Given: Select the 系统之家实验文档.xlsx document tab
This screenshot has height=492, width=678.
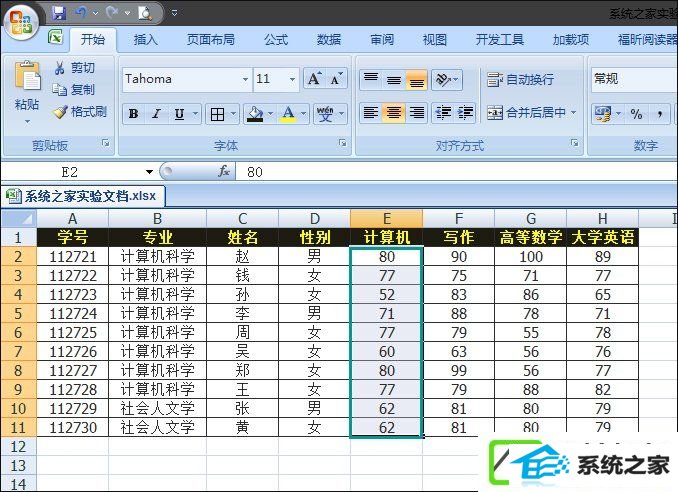Looking at the screenshot, I should pos(83,196).
